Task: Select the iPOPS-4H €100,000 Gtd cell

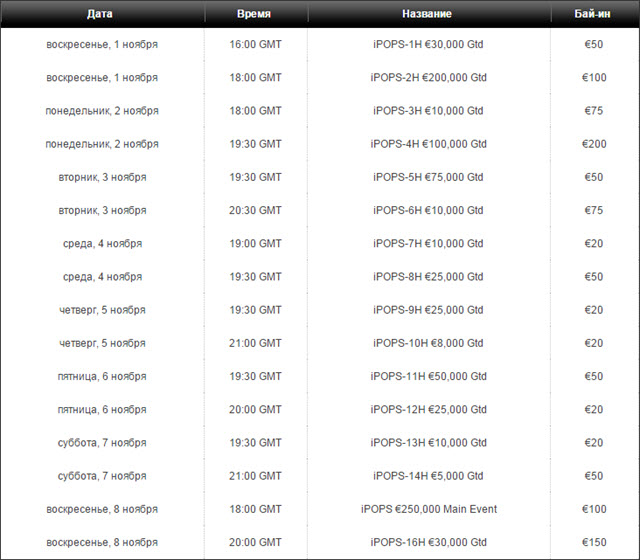Action: 429,144
